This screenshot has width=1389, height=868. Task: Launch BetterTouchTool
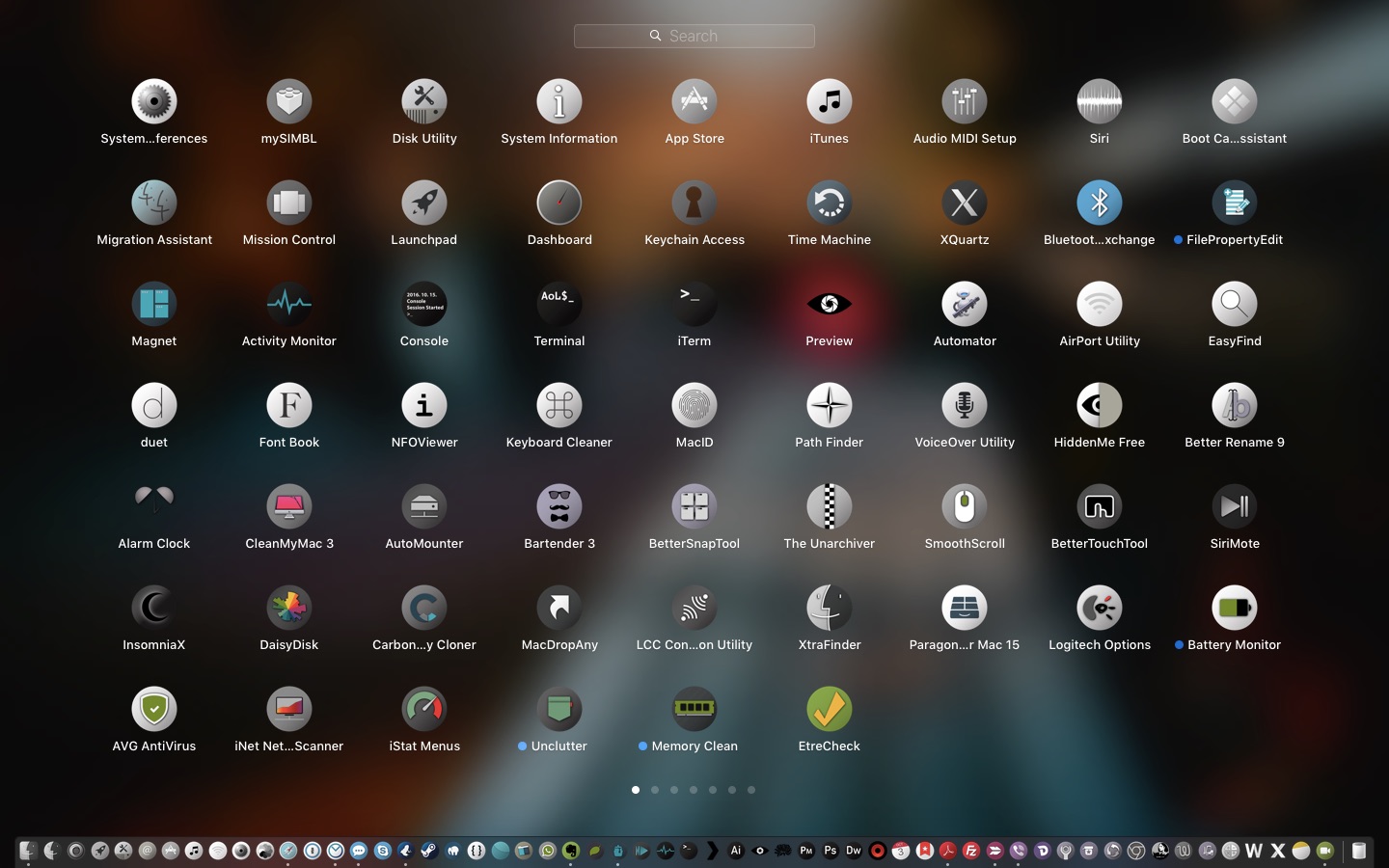(x=1100, y=506)
